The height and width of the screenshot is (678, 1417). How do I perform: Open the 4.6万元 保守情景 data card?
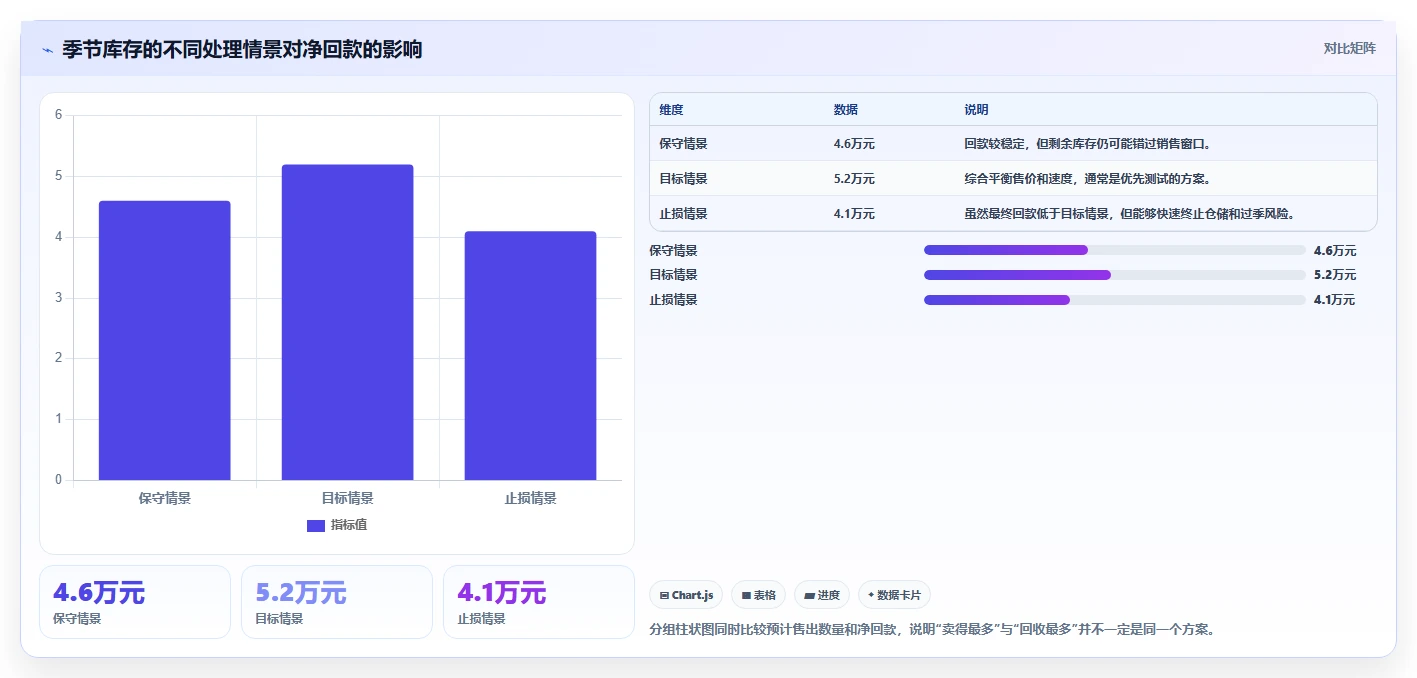pyautogui.click(x=135, y=602)
